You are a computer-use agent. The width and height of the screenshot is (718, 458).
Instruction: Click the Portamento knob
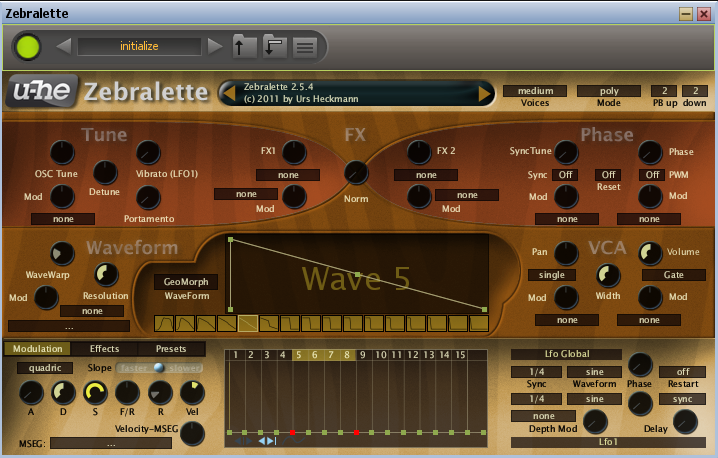pos(148,198)
